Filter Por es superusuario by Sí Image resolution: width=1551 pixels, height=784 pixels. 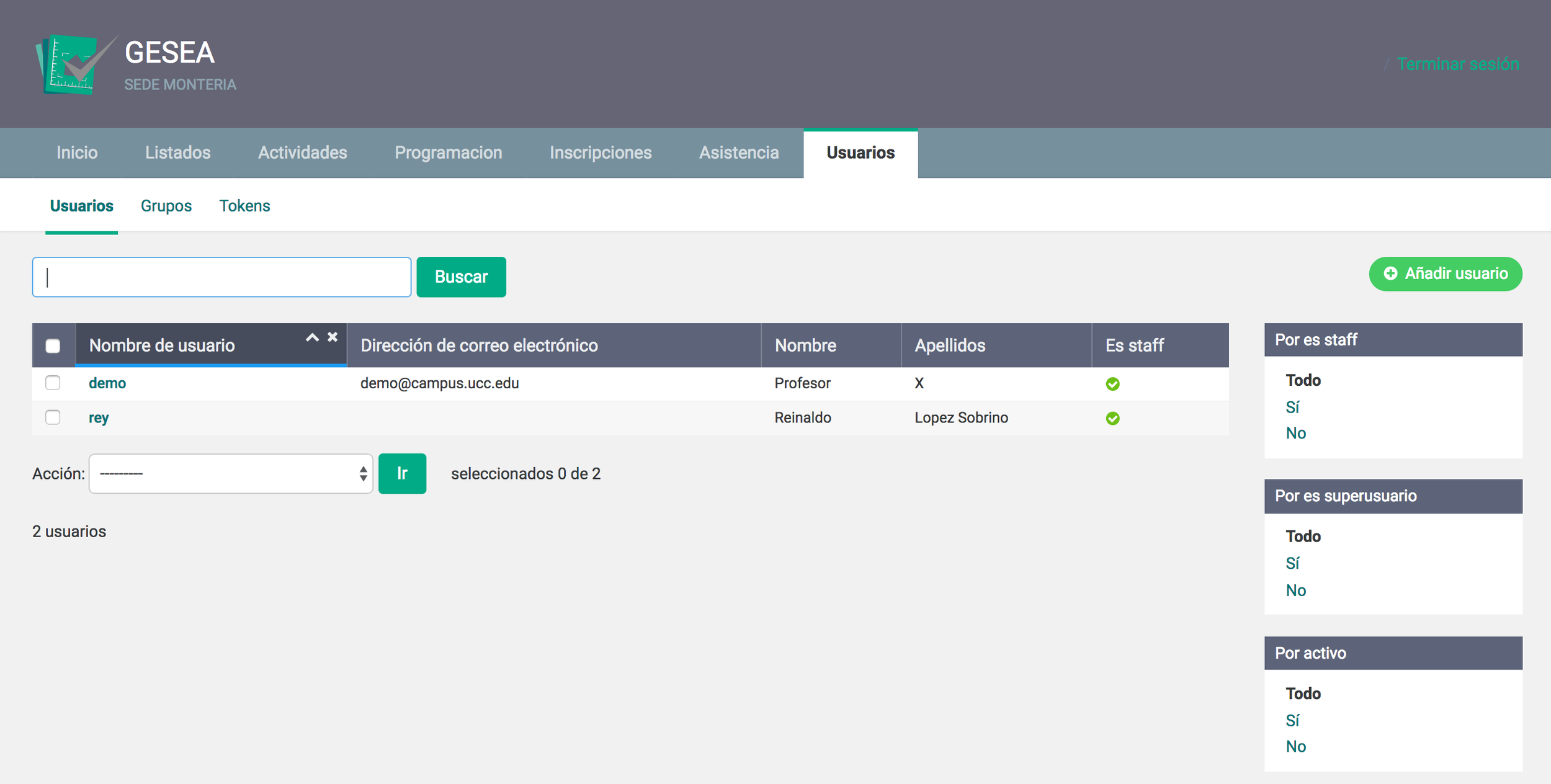point(1292,563)
